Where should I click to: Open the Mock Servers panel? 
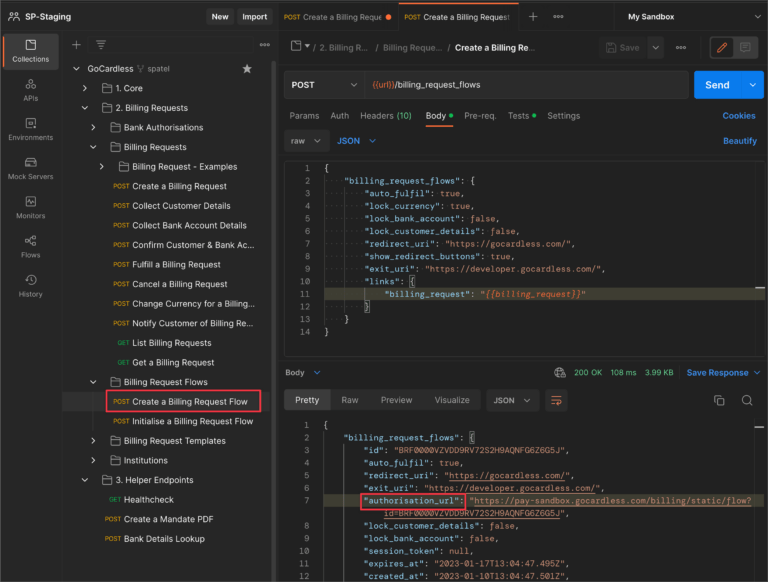pyautogui.click(x=30, y=169)
